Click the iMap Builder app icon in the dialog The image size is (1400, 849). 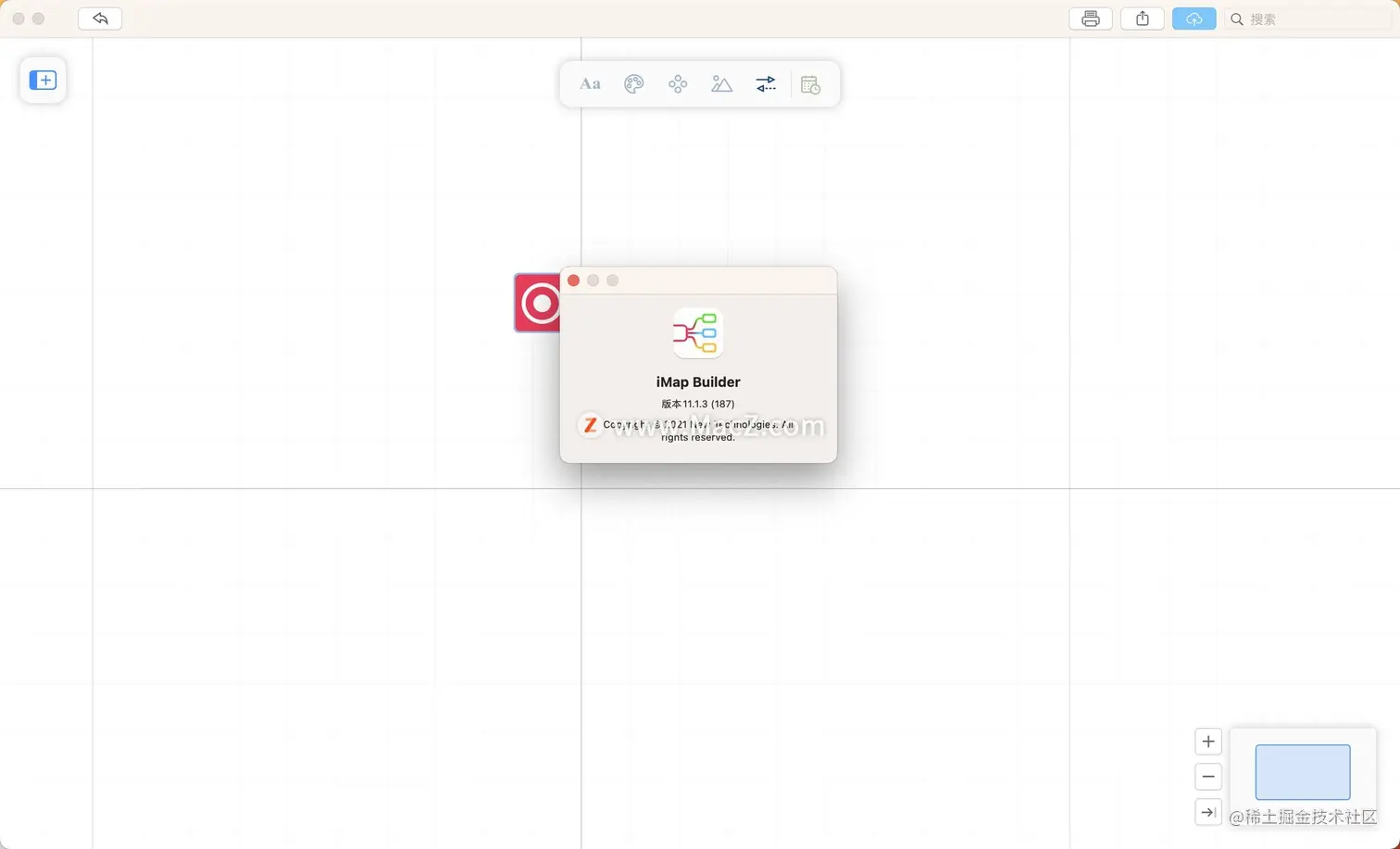[x=698, y=333]
